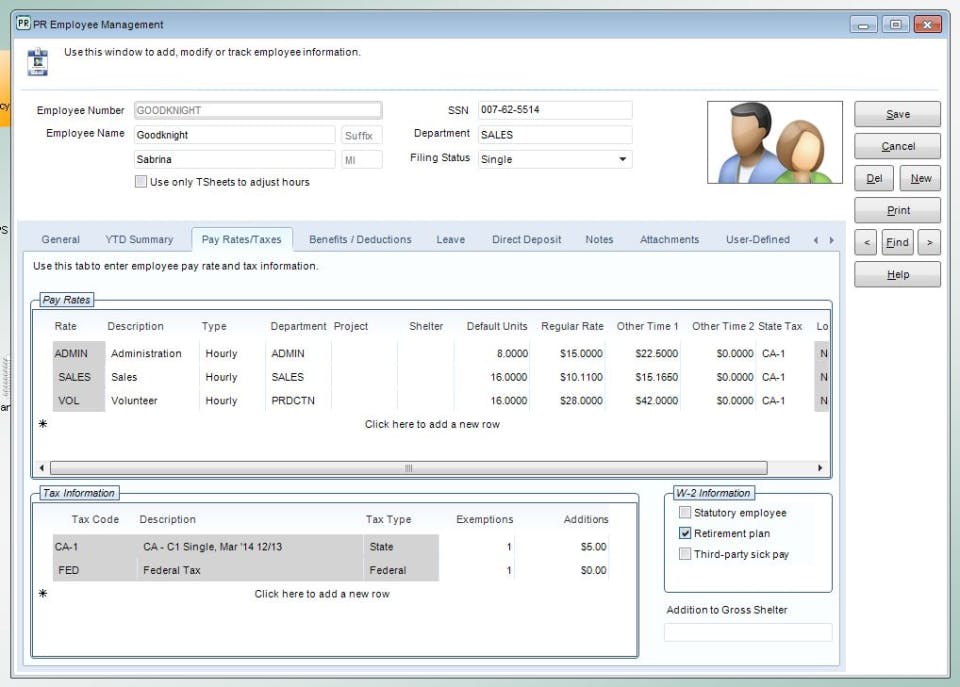This screenshot has height=687, width=960.
Task: Click the Tax Information new row asterisk marker
Action: tap(43, 593)
